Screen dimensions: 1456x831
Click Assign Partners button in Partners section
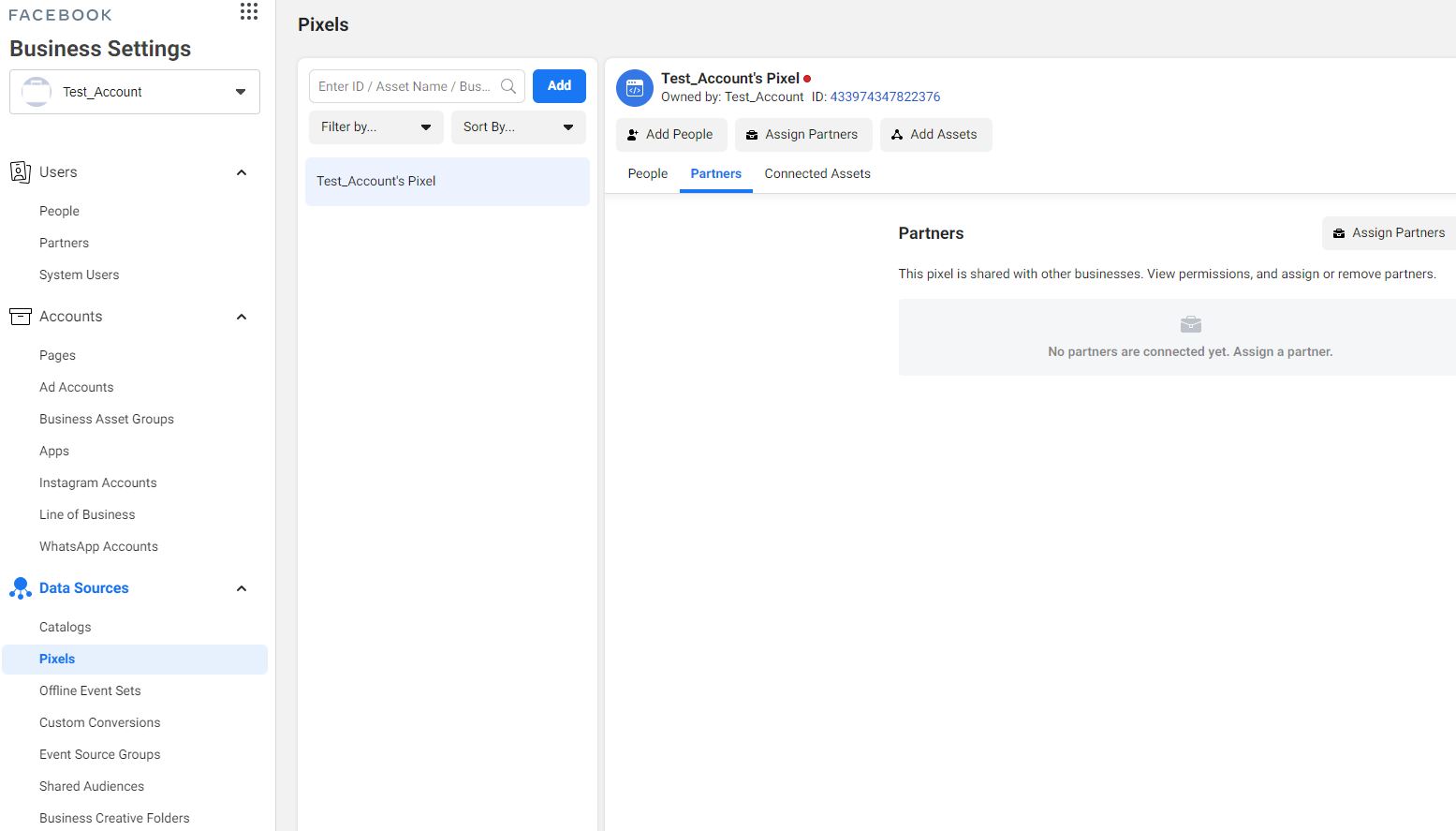(x=1390, y=233)
